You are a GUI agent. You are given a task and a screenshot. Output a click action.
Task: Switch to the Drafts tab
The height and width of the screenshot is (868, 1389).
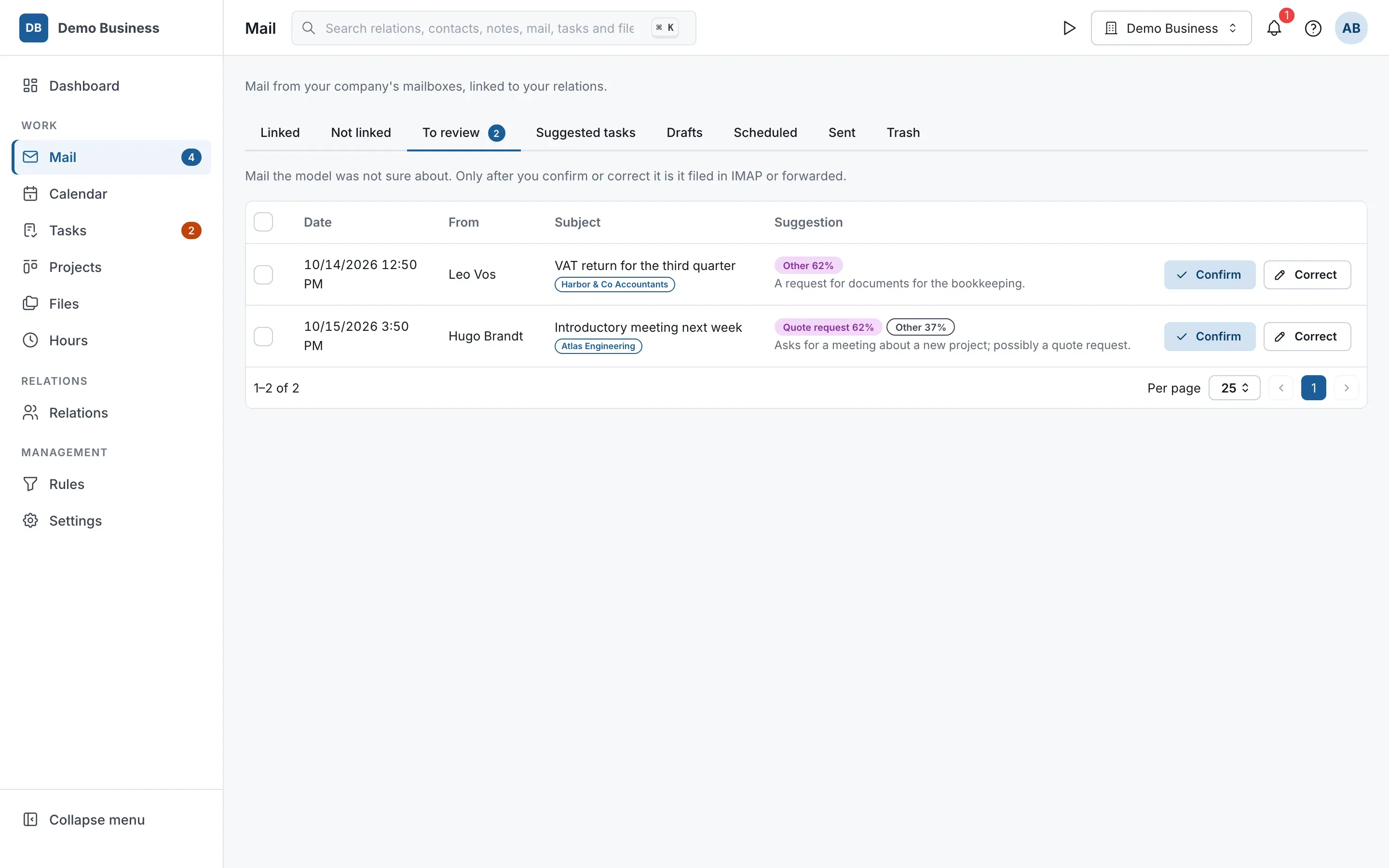(684, 133)
